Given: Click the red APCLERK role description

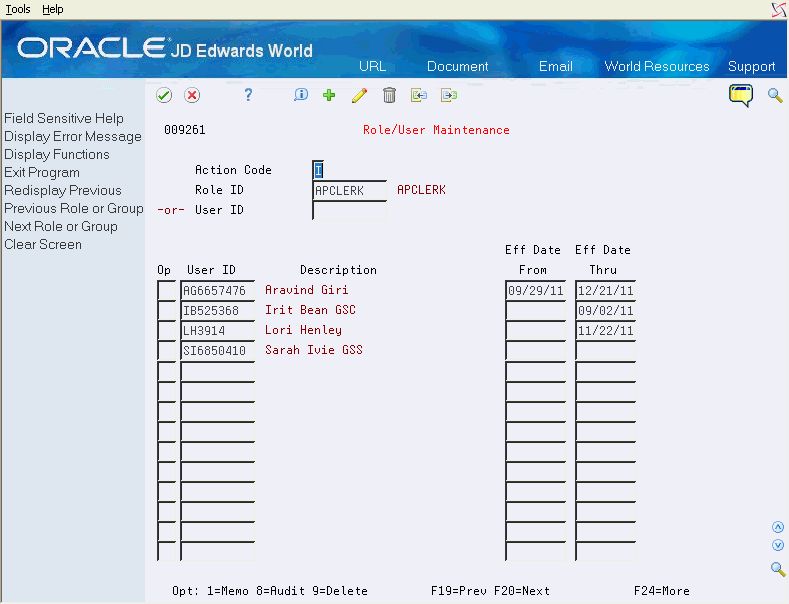Looking at the screenshot, I should click(x=421, y=190).
